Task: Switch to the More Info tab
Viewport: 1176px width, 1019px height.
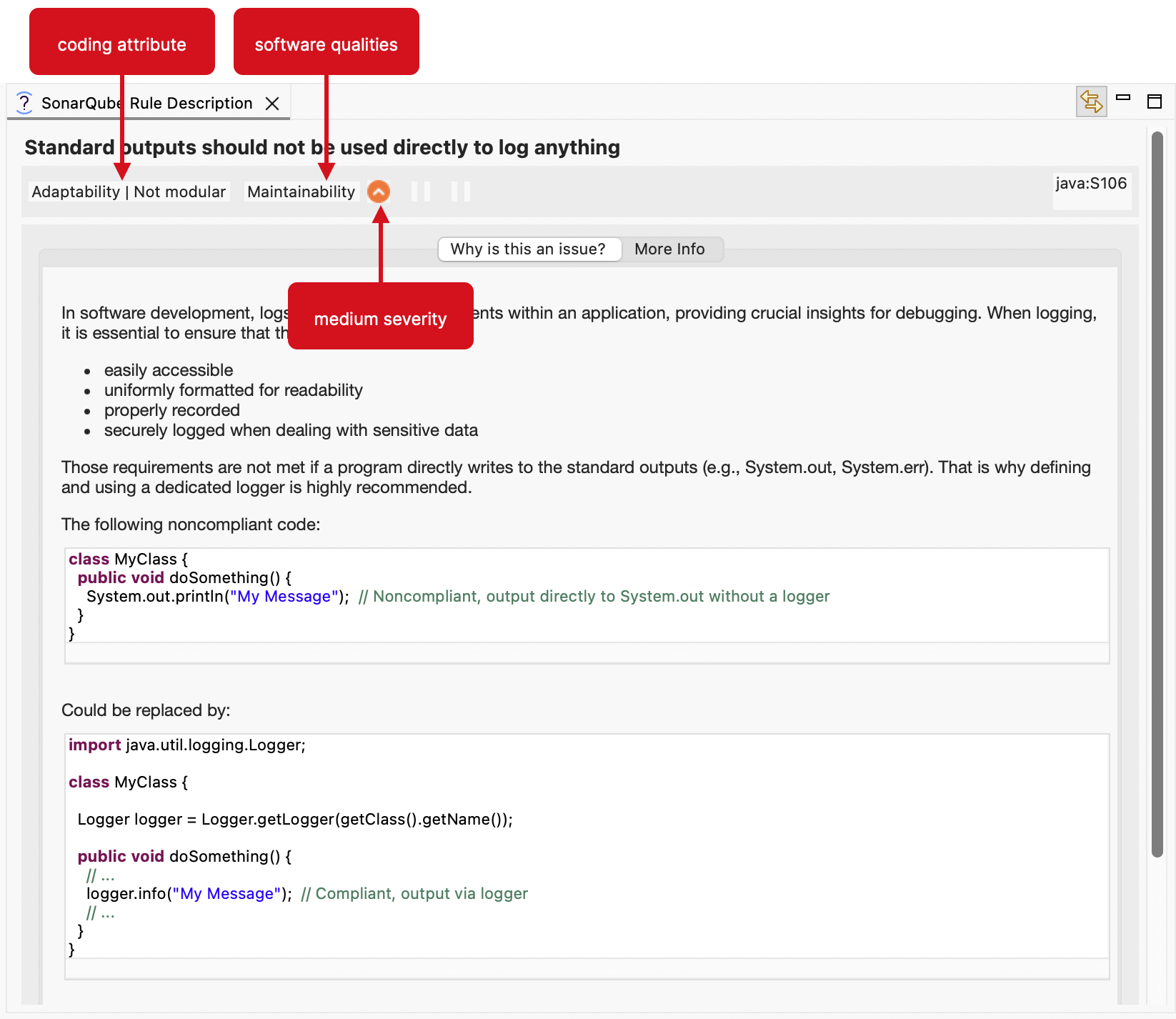Action: [x=669, y=249]
